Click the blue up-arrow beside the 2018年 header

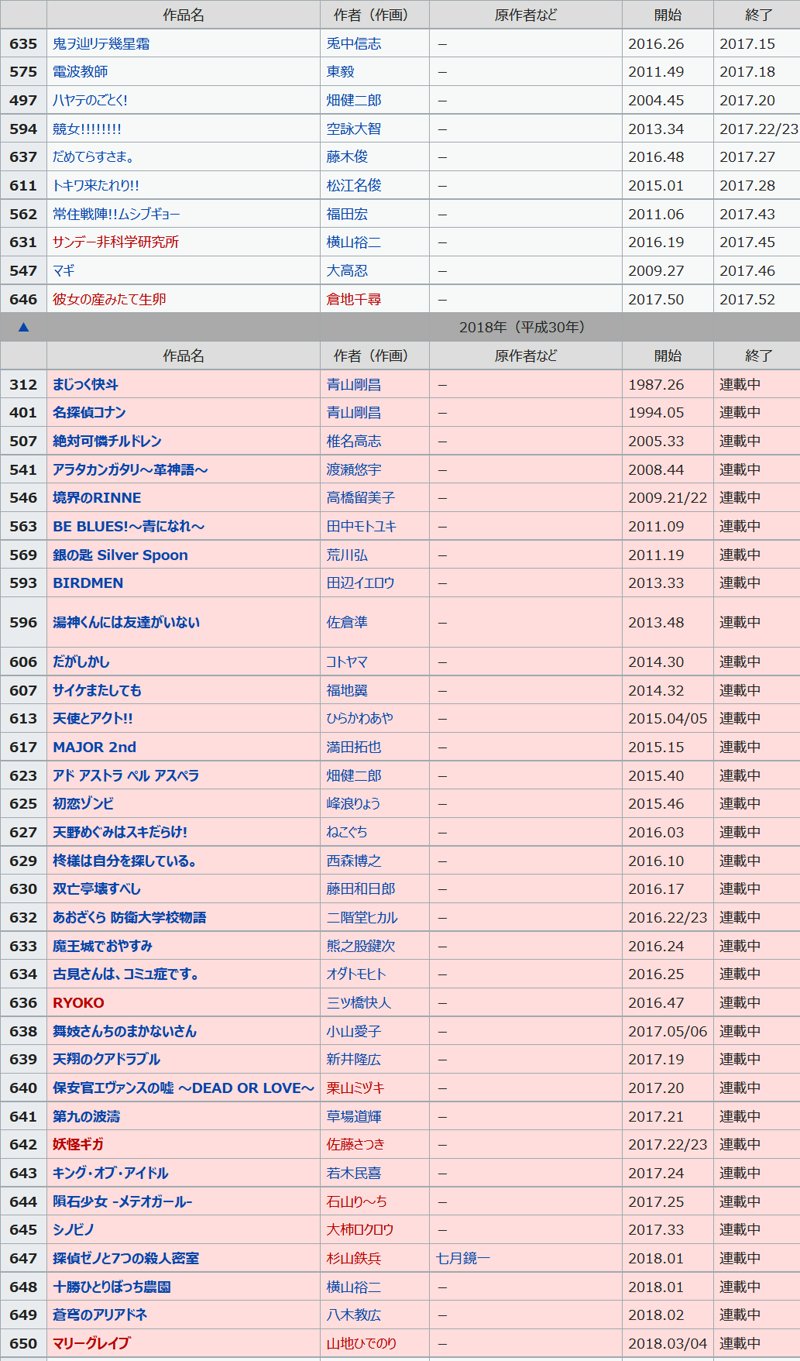23,327
